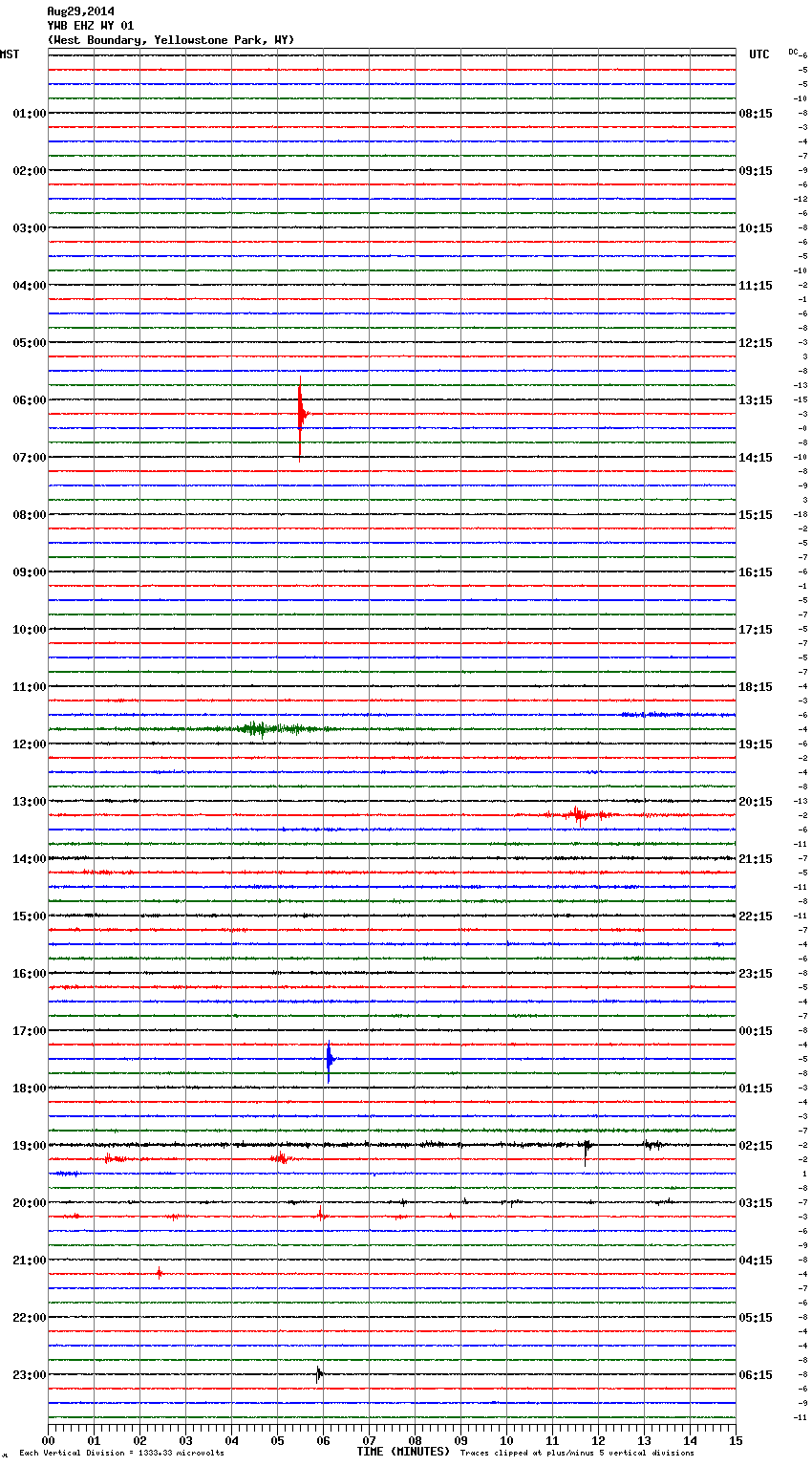
Task: Select the 07:00 MST hour label
Action: click(x=30, y=458)
